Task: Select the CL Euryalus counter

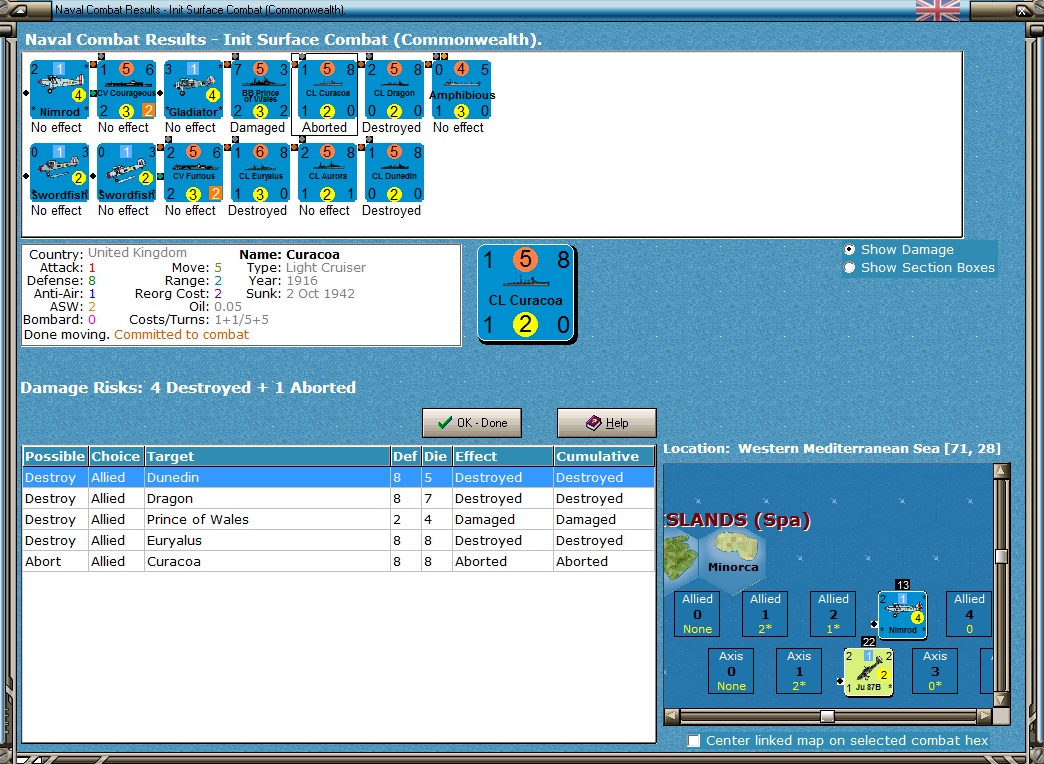Action: tap(260, 173)
